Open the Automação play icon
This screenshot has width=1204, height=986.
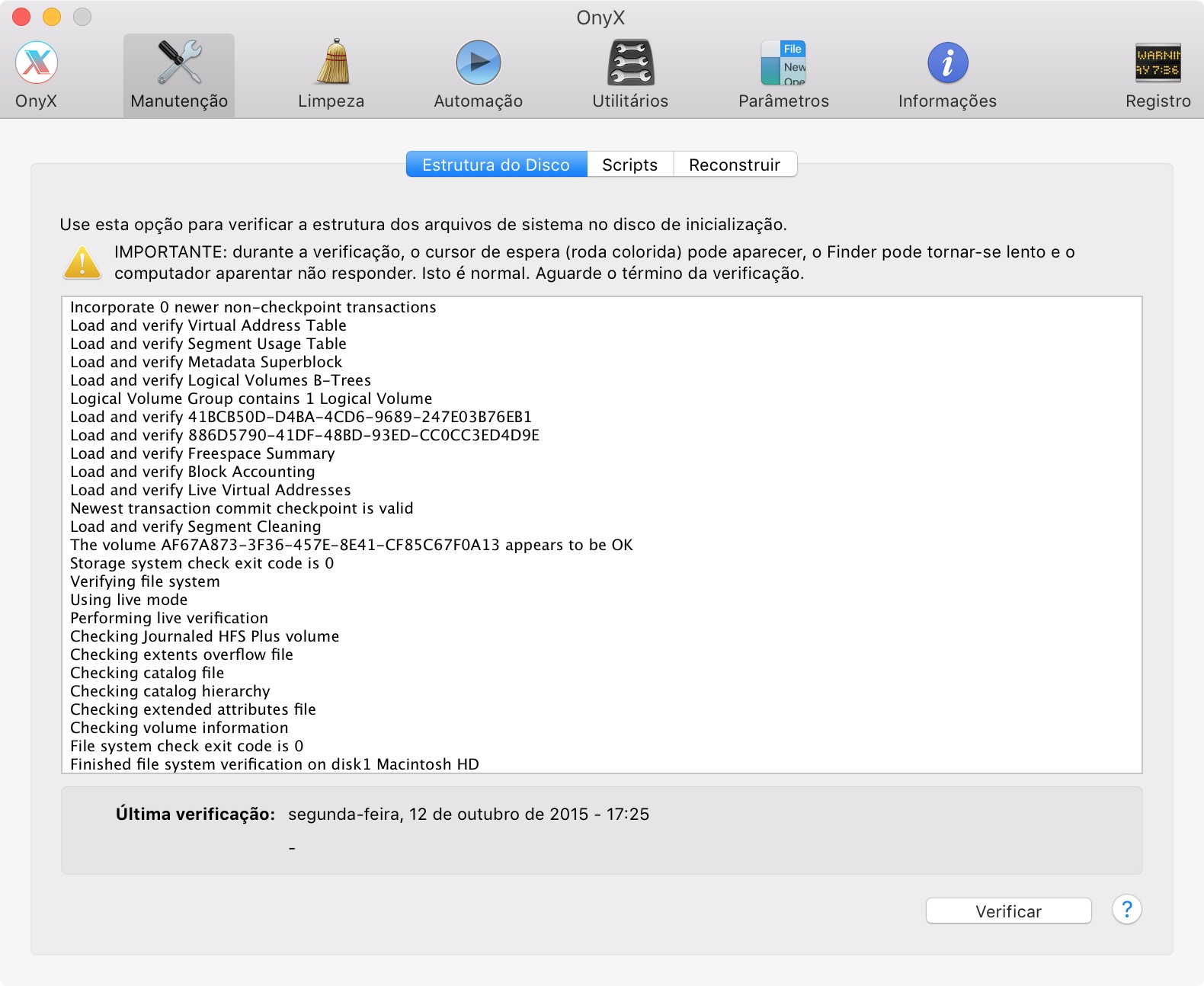479,62
